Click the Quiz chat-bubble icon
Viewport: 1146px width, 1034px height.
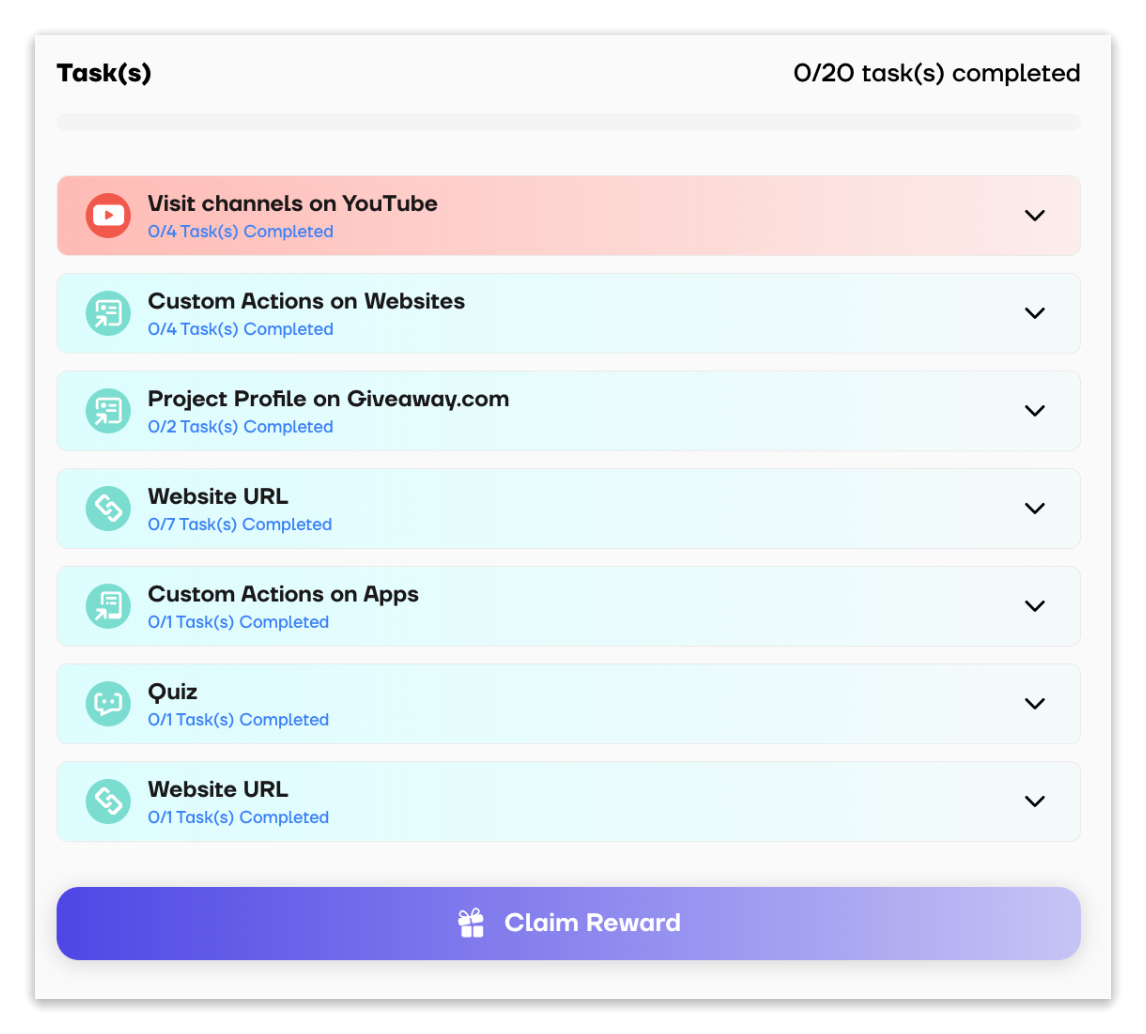pos(108,703)
